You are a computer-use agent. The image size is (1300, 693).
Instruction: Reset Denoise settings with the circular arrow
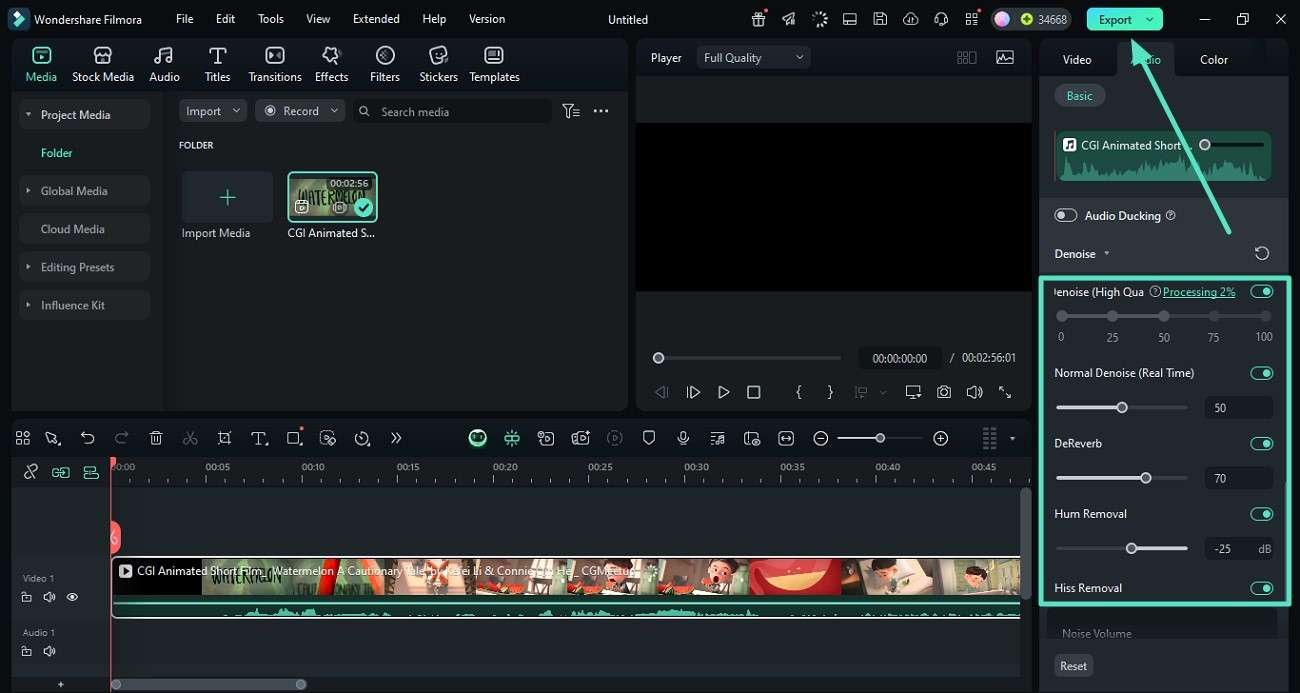click(1262, 254)
